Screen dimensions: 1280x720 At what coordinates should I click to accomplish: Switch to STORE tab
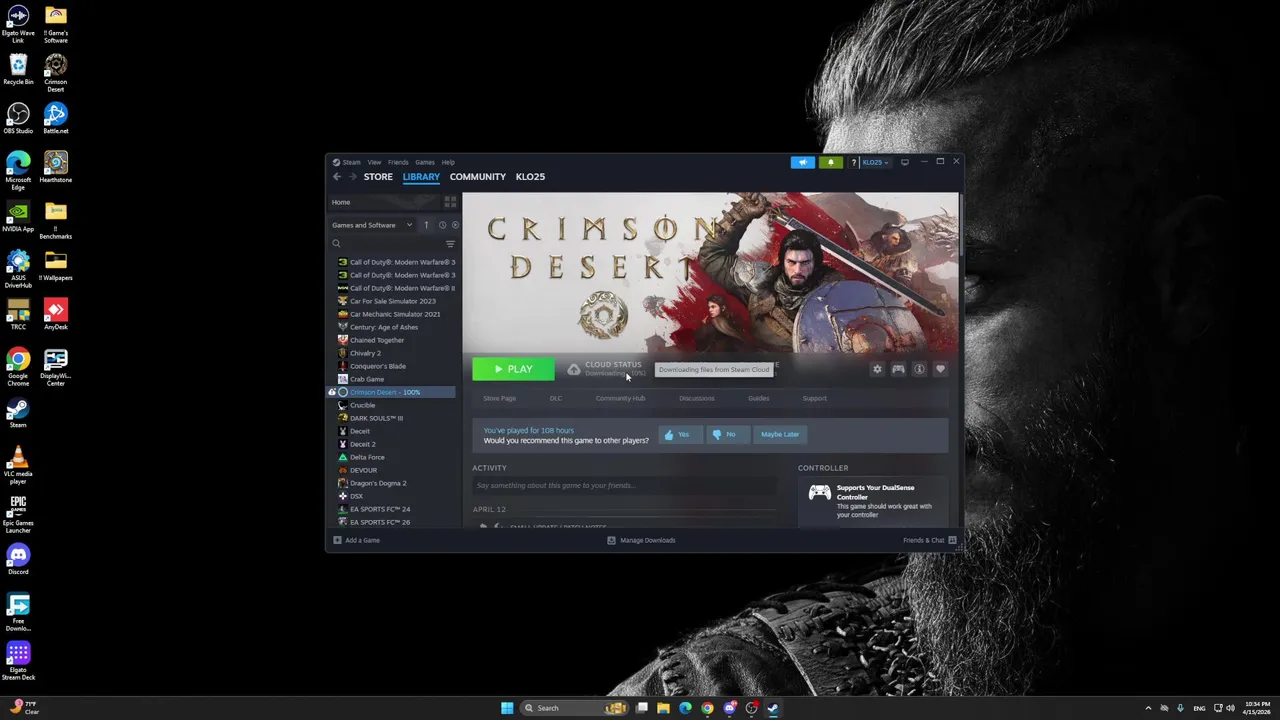378,177
